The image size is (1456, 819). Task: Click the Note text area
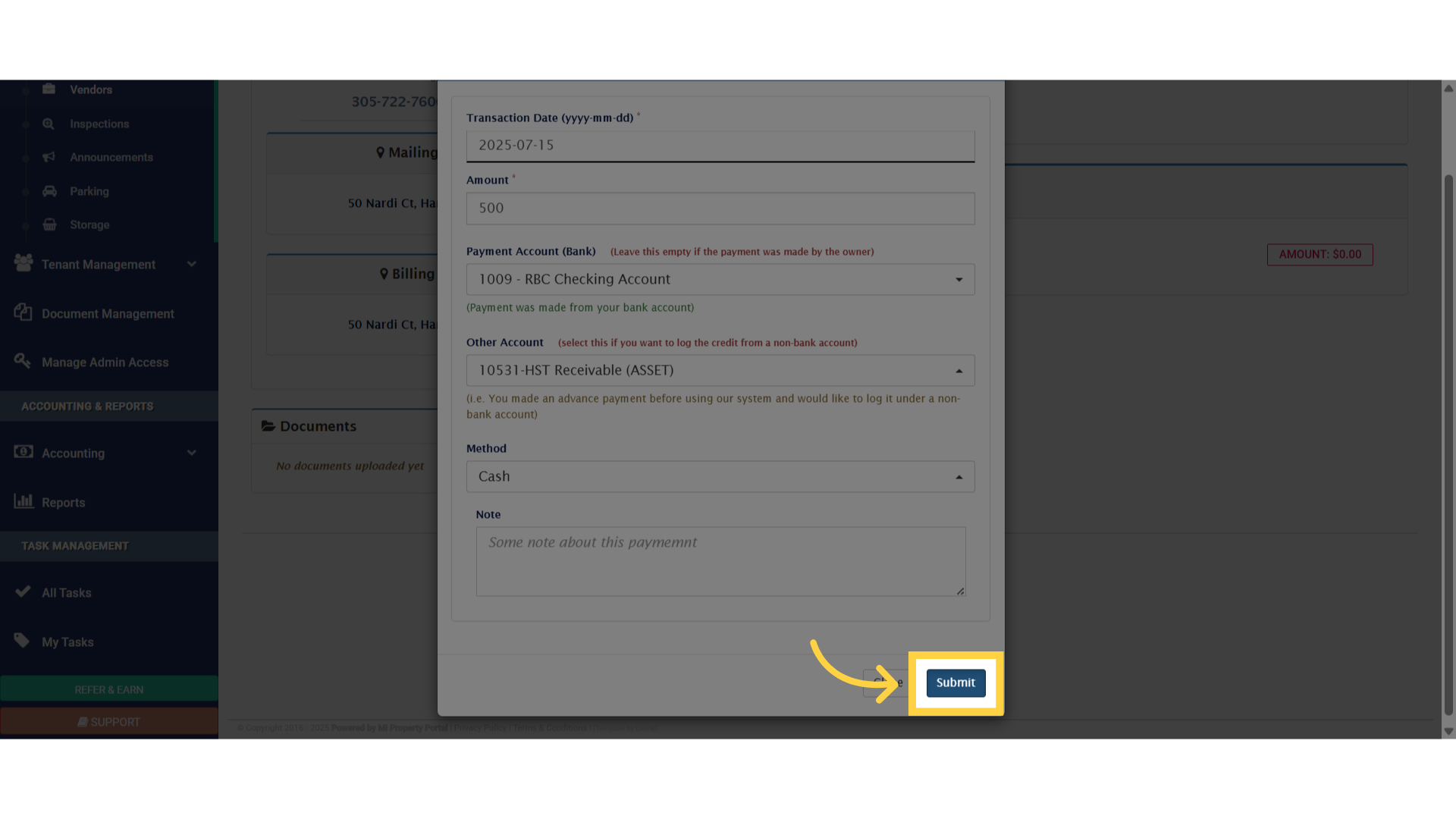(x=720, y=562)
